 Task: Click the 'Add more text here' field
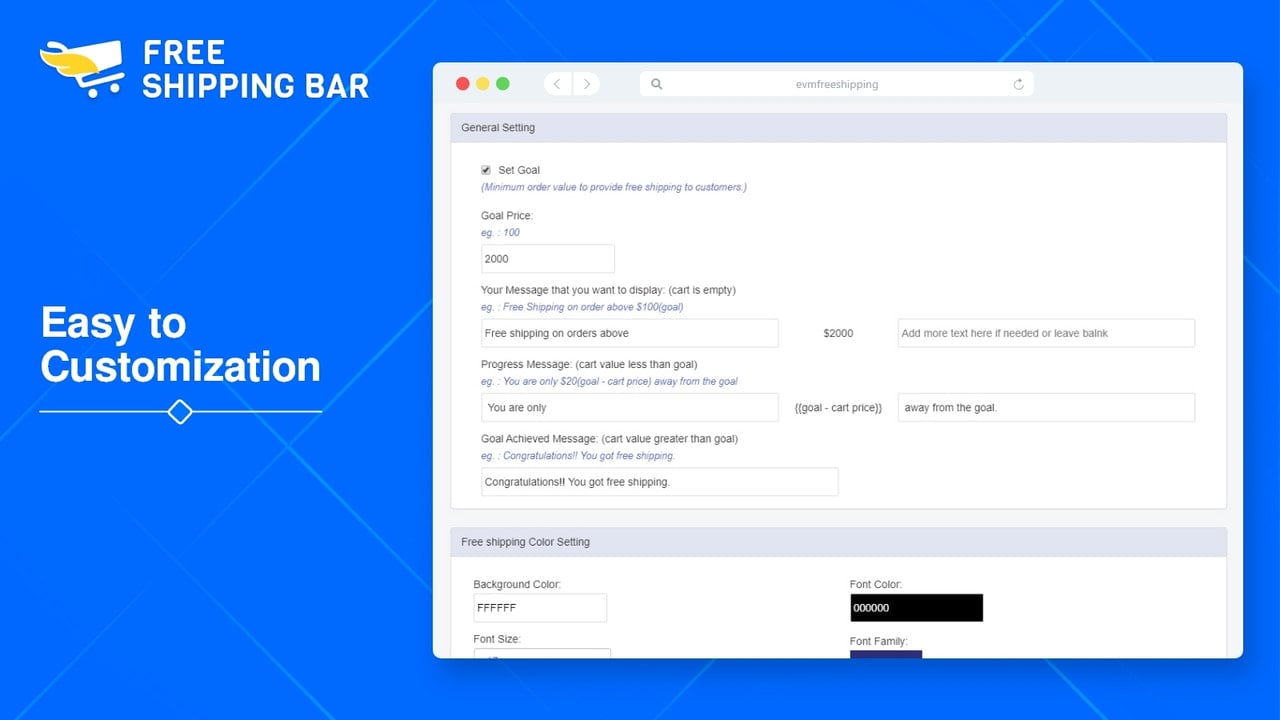[x=1046, y=333]
